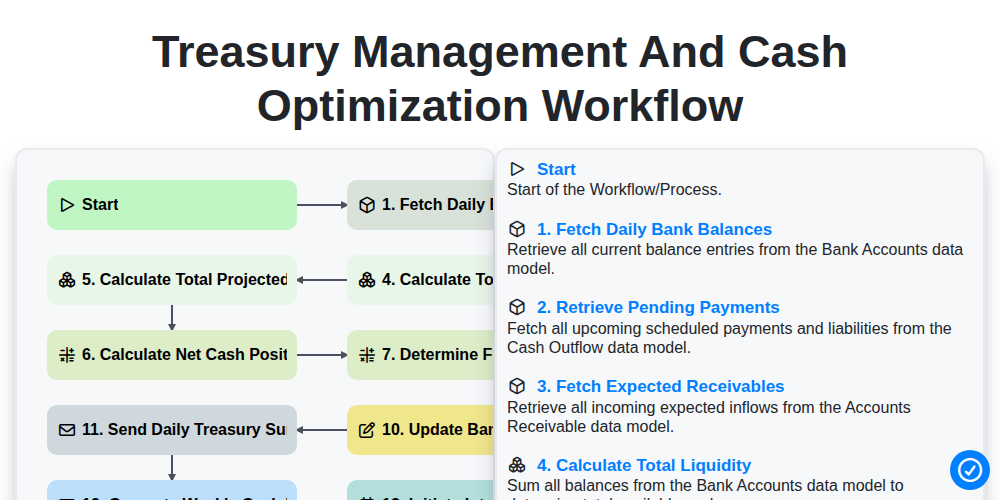The height and width of the screenshot is (500, 1000).
Task: Click the grid icon on Determine node 7
Action: 367,355
